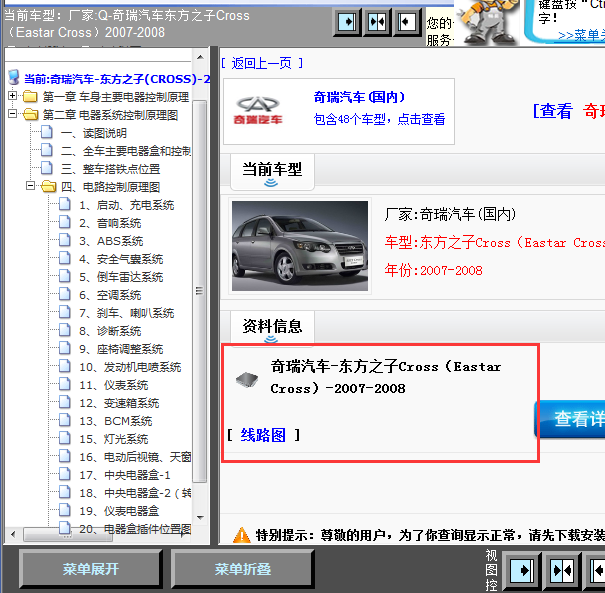Image resolution: width=605 pixels, height=593 pixels.
Task: Click the folder icon of 四、电路控制原理图
Action: click(x=49, y=187)
